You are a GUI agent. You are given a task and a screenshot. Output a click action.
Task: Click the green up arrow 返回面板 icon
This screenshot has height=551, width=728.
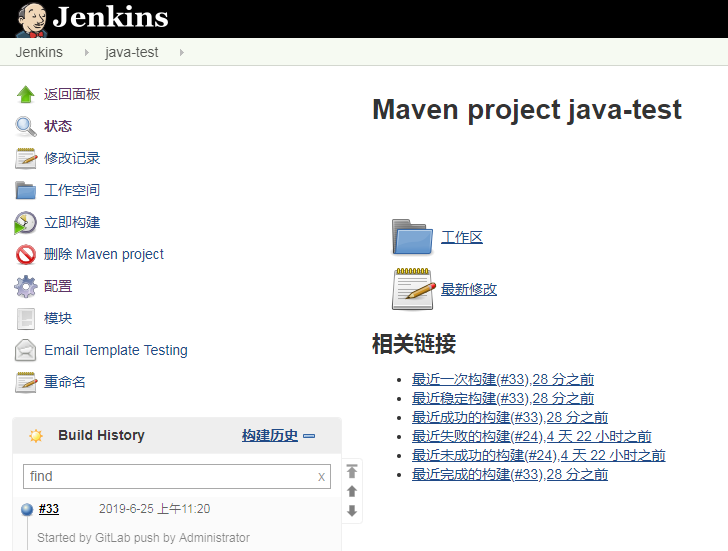click(x=26, y=94)
